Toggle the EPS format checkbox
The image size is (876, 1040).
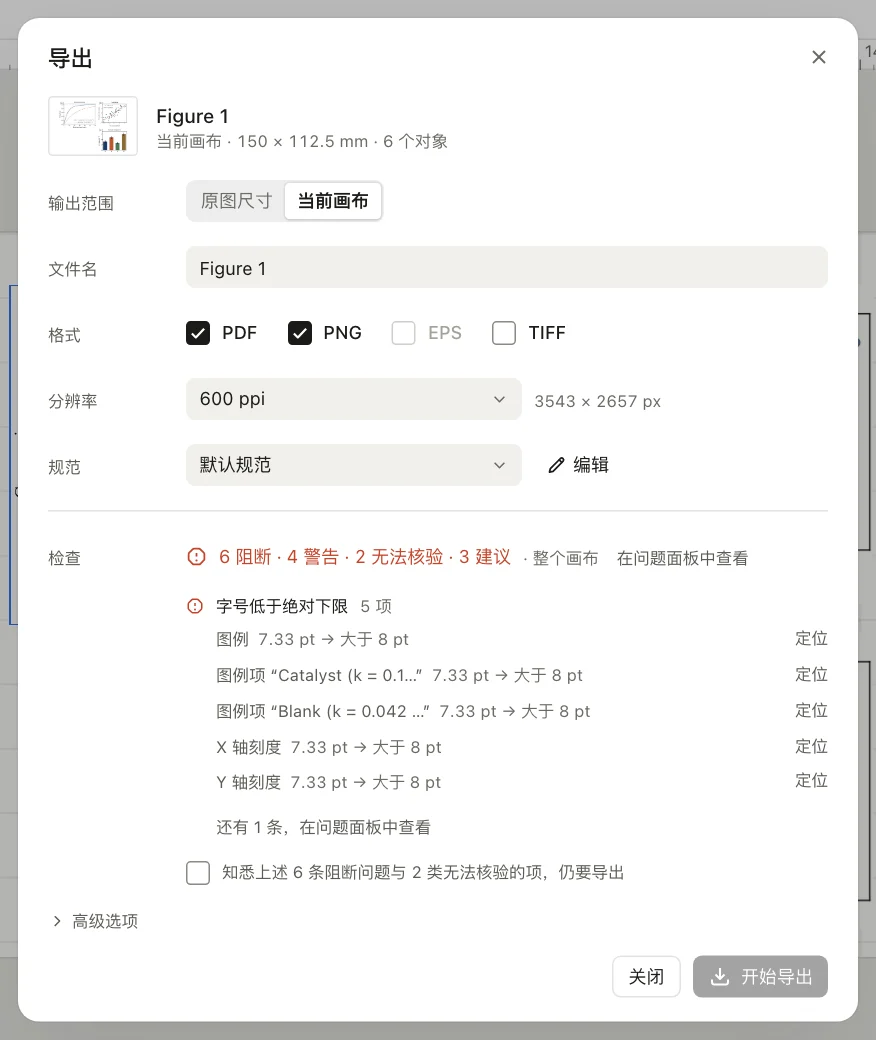(403, 333)
